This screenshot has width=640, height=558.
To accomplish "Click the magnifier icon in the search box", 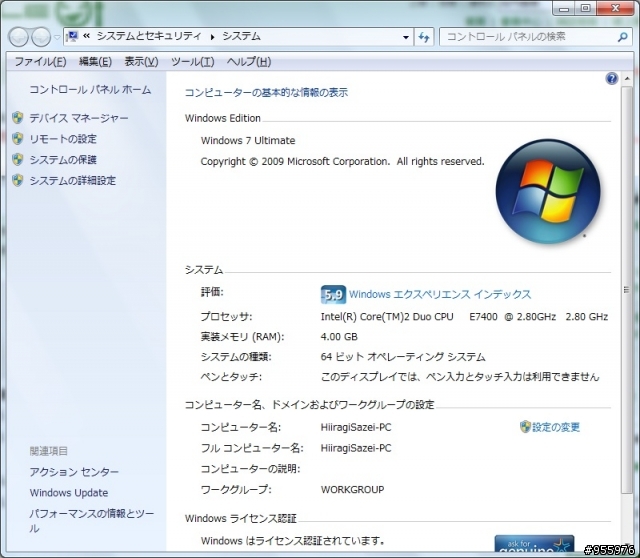I will tap(622, 37).
